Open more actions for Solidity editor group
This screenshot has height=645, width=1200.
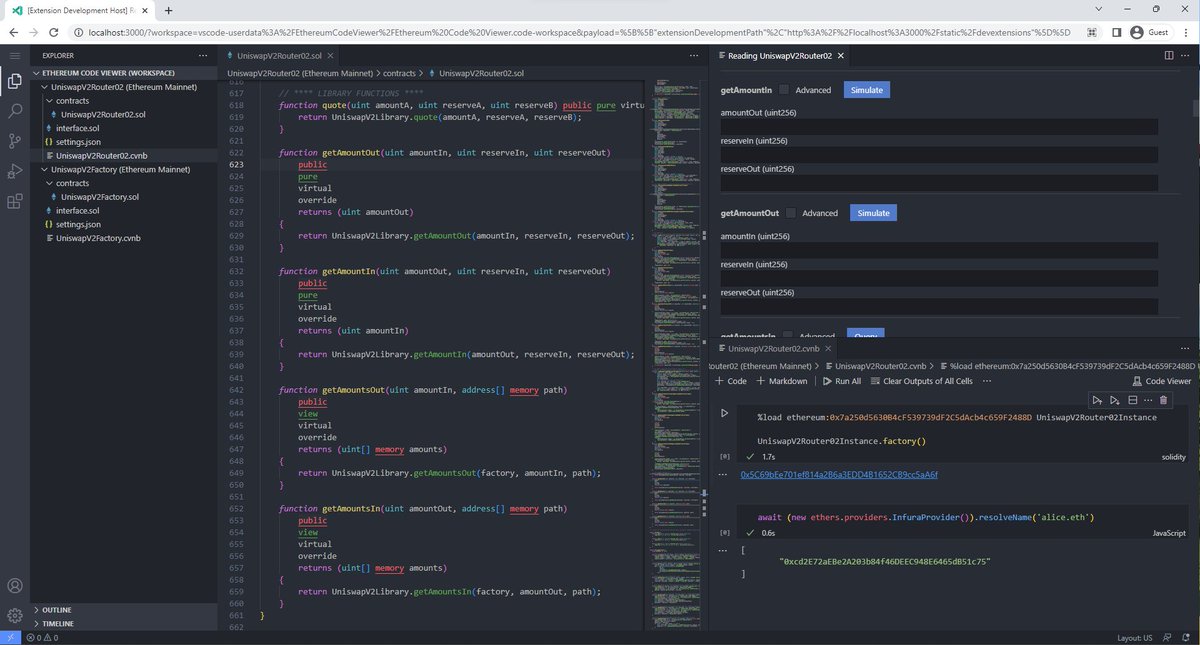coord(694,56)
